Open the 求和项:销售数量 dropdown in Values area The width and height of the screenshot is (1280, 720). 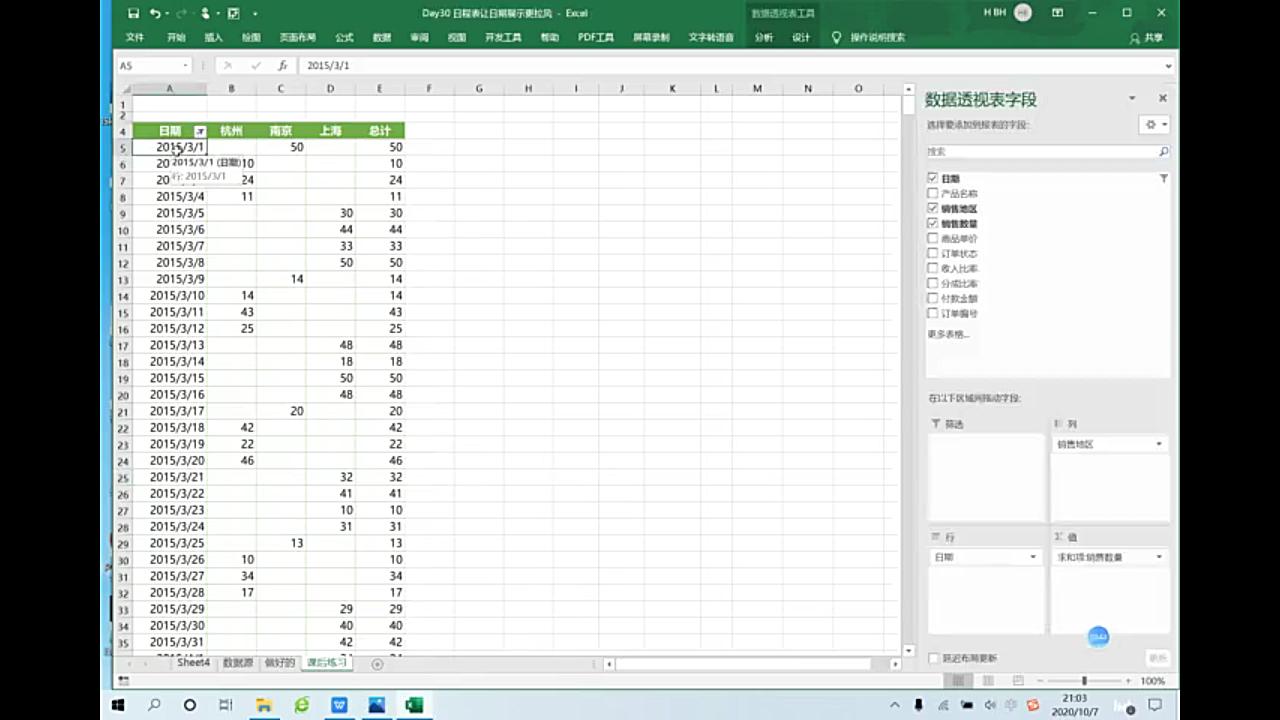(x=1159, y=557)
